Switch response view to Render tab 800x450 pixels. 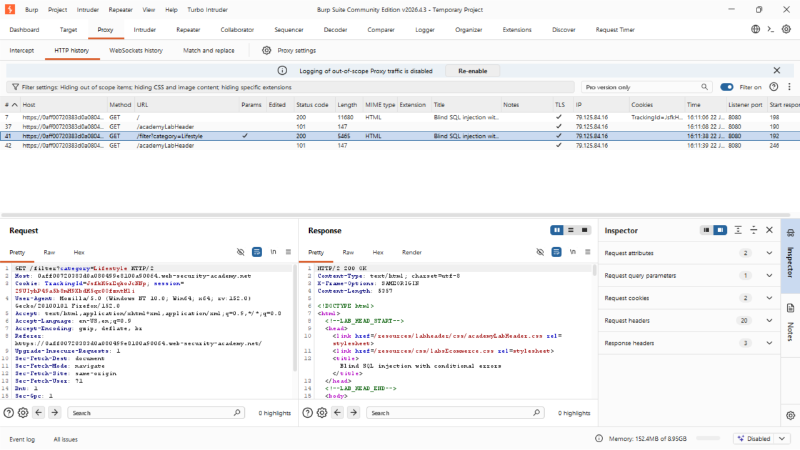[x=412, y=252]
